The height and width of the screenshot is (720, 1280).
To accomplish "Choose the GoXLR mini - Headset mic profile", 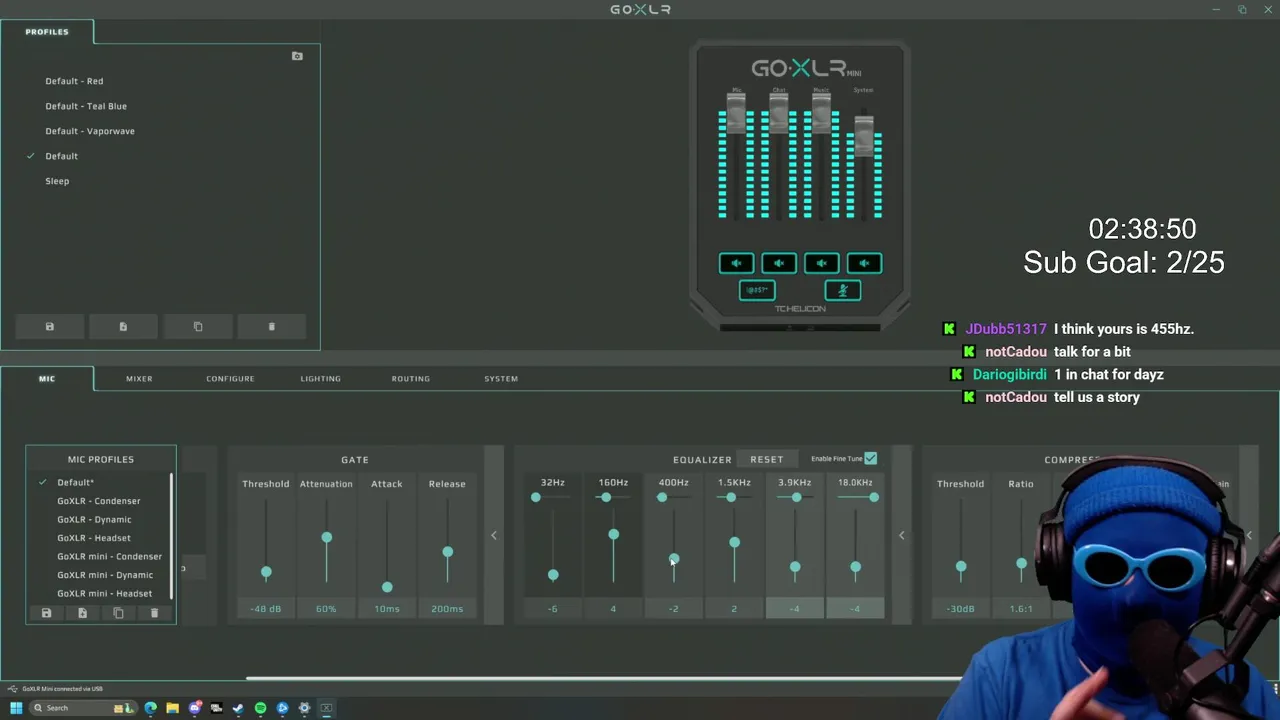I will click(105, 594).
